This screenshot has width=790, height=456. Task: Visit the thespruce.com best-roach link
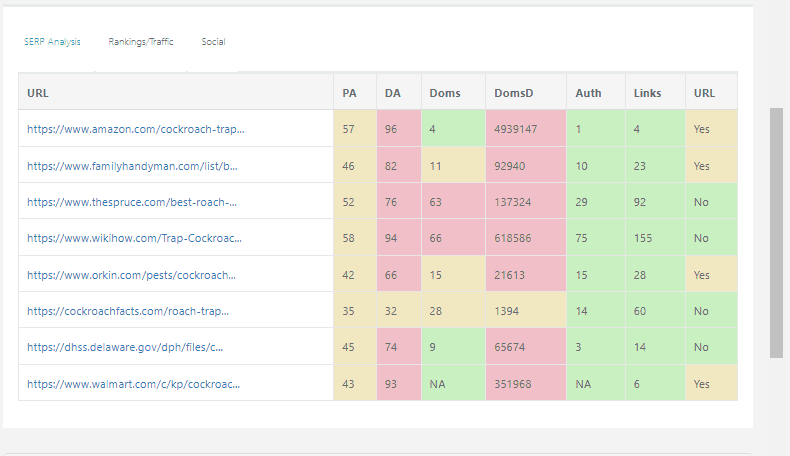(131, 202)
